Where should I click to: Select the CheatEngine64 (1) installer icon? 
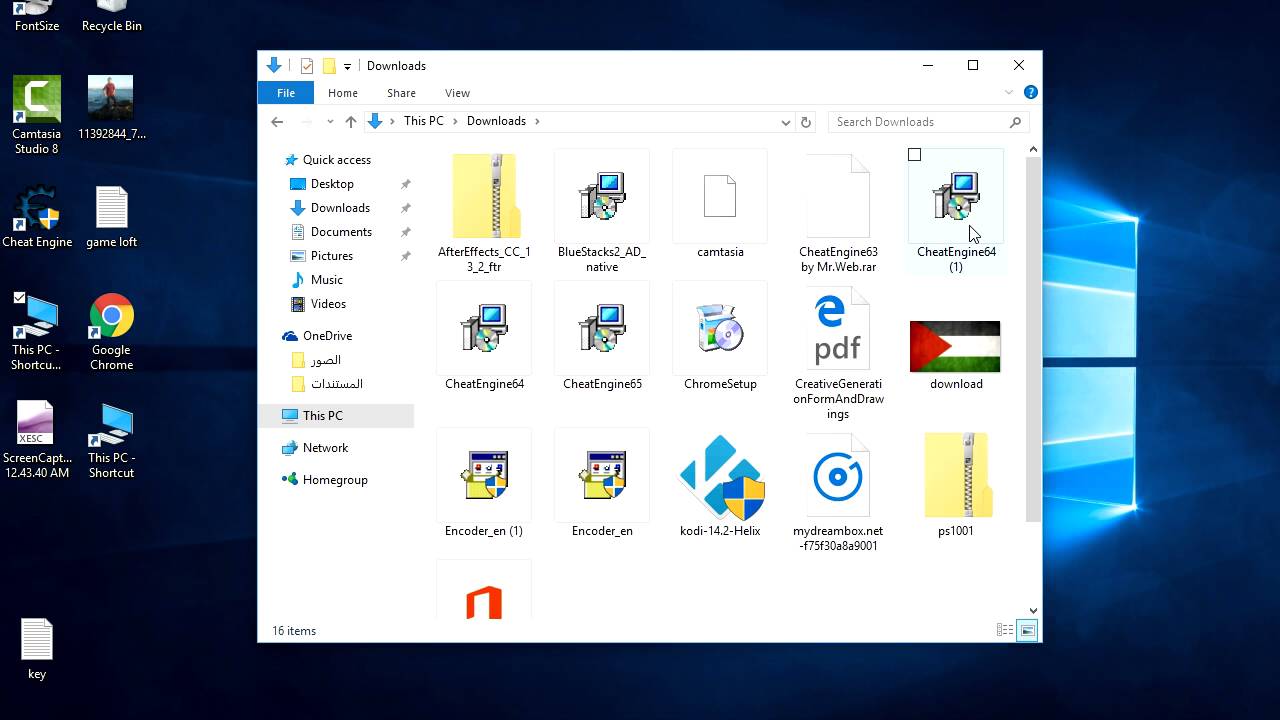point(956,196)
